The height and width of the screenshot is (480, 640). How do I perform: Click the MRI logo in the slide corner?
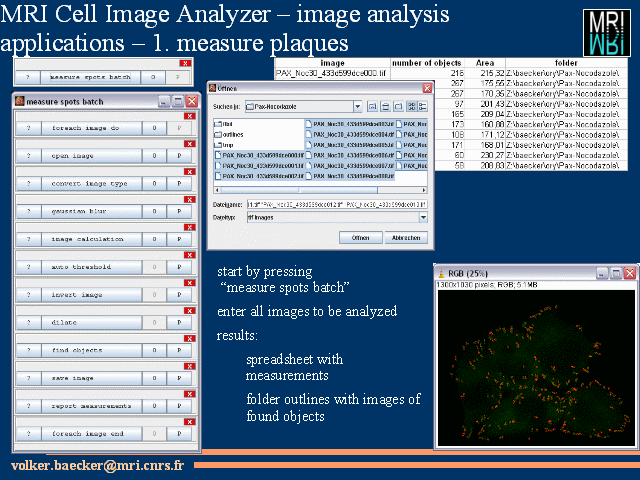coord(607,33)
